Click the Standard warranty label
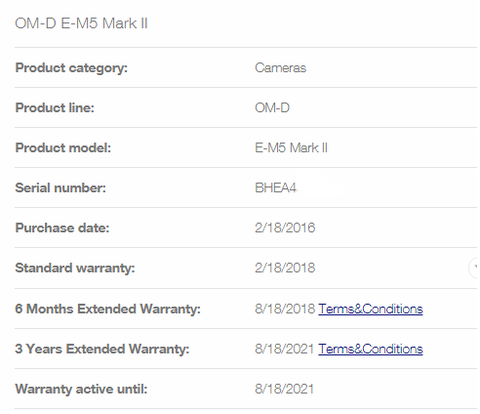This screenshot has height=414, width=480. coord(75,268)
